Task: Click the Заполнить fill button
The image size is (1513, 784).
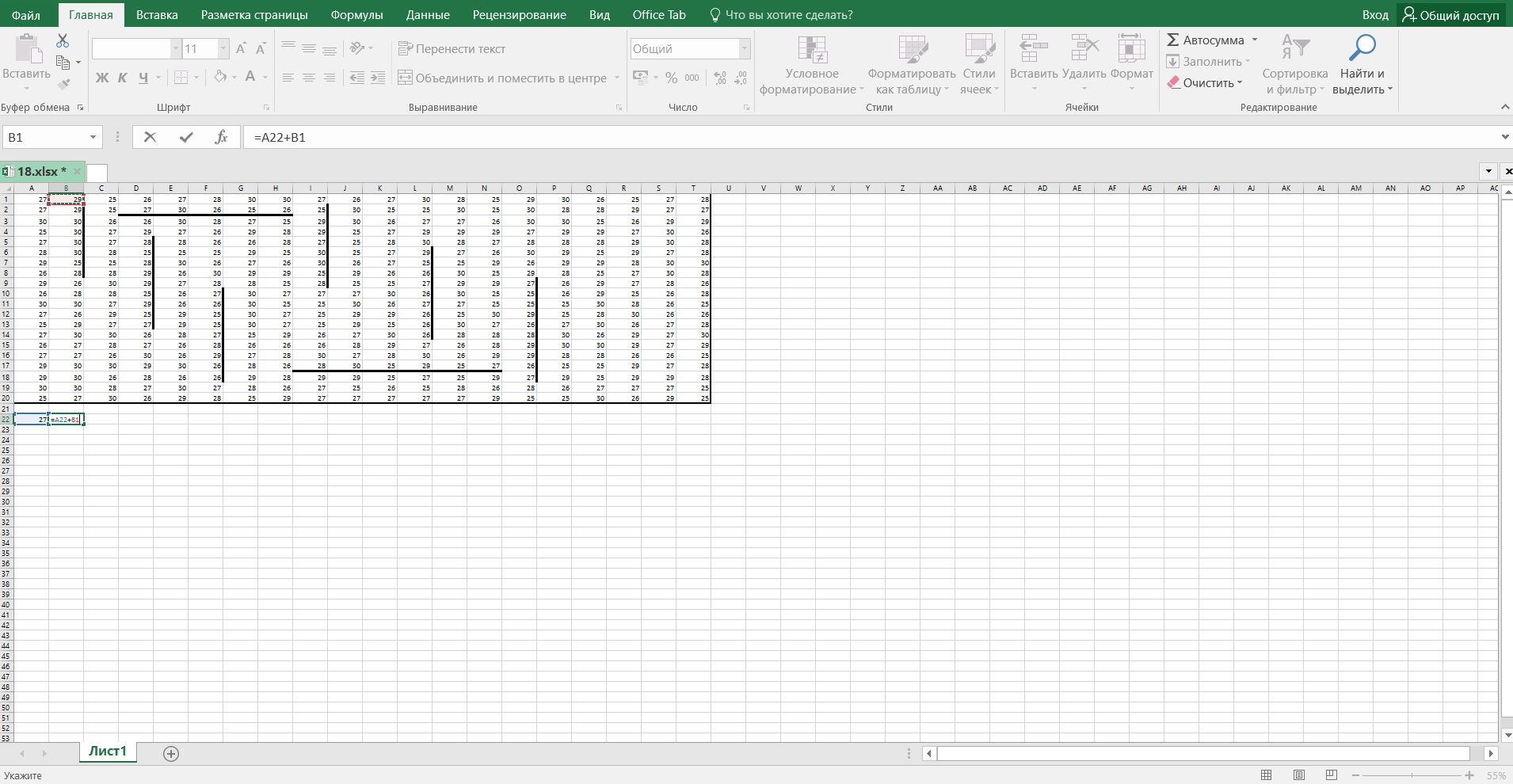Action: point(1208,61)
